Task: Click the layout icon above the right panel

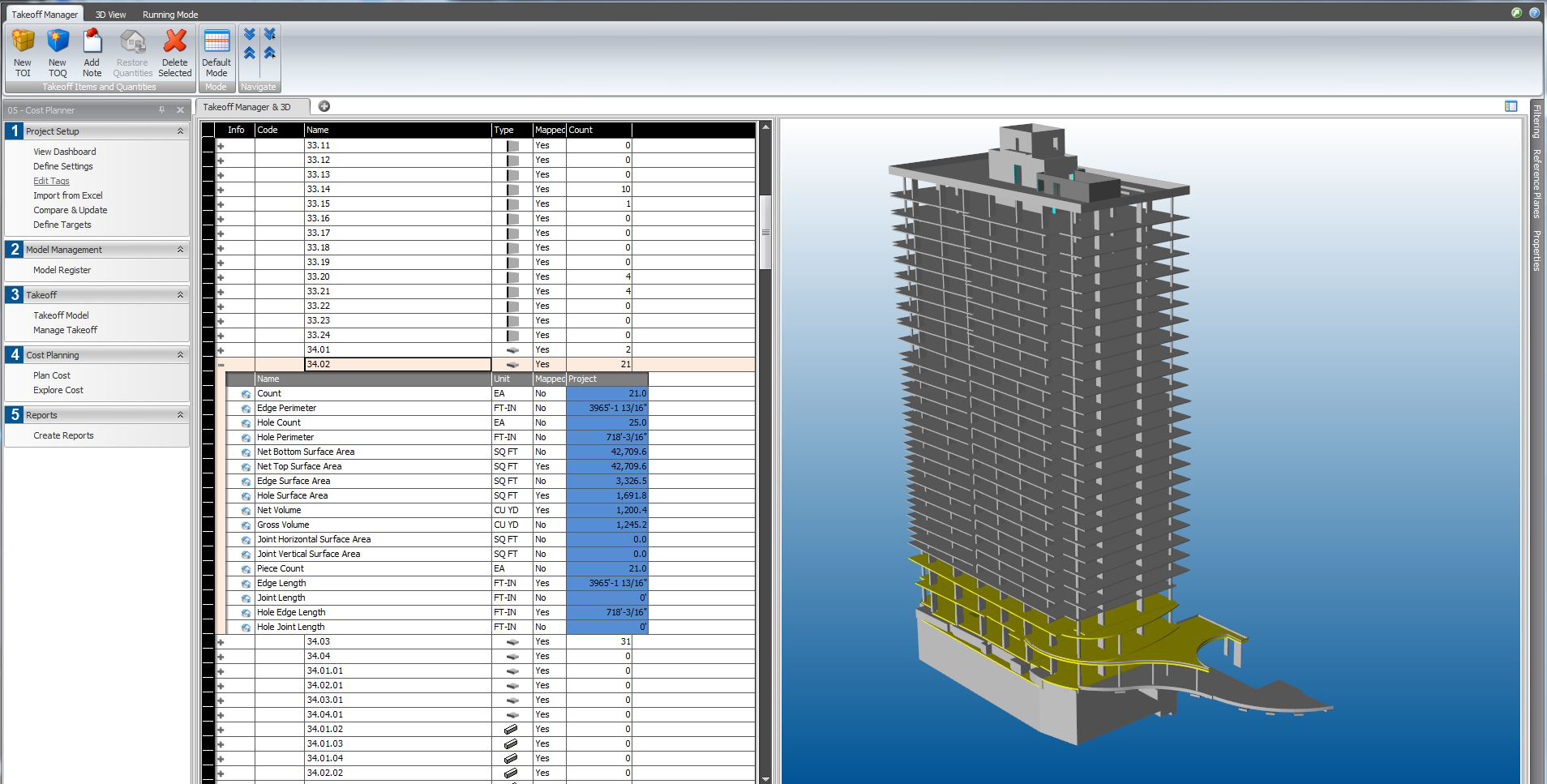Action: point(1510,106)
